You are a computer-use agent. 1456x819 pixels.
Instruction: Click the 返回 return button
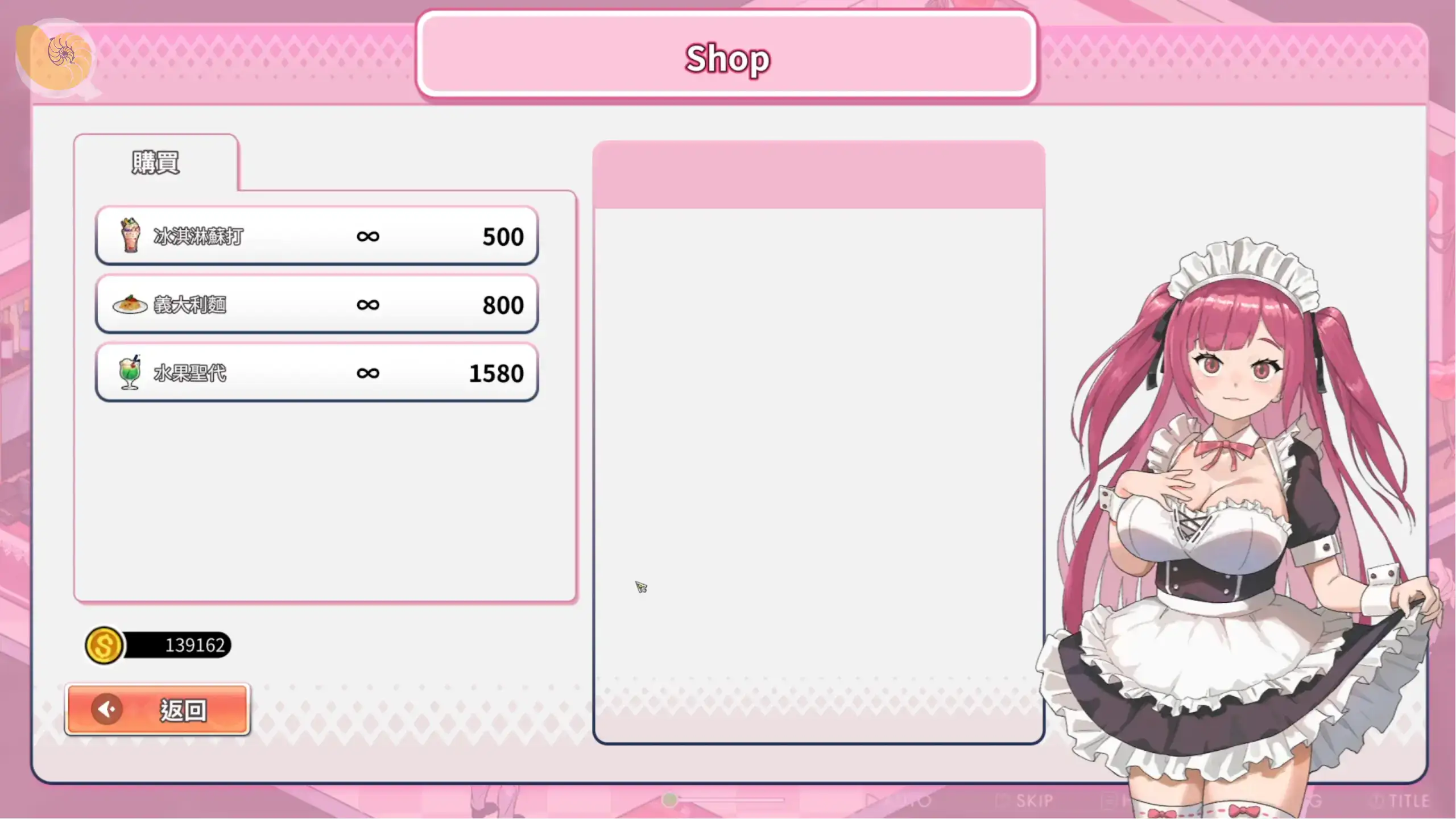tap(158, 709)
